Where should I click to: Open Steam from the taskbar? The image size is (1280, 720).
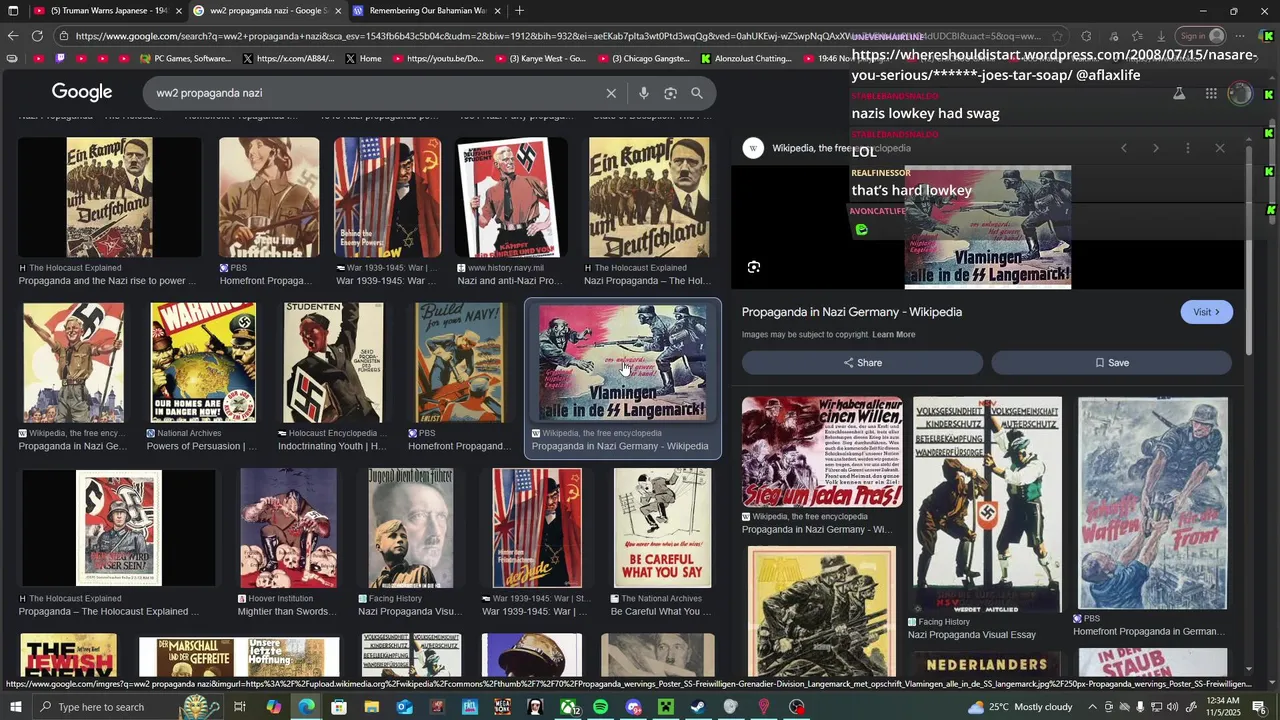coord(698,707)
